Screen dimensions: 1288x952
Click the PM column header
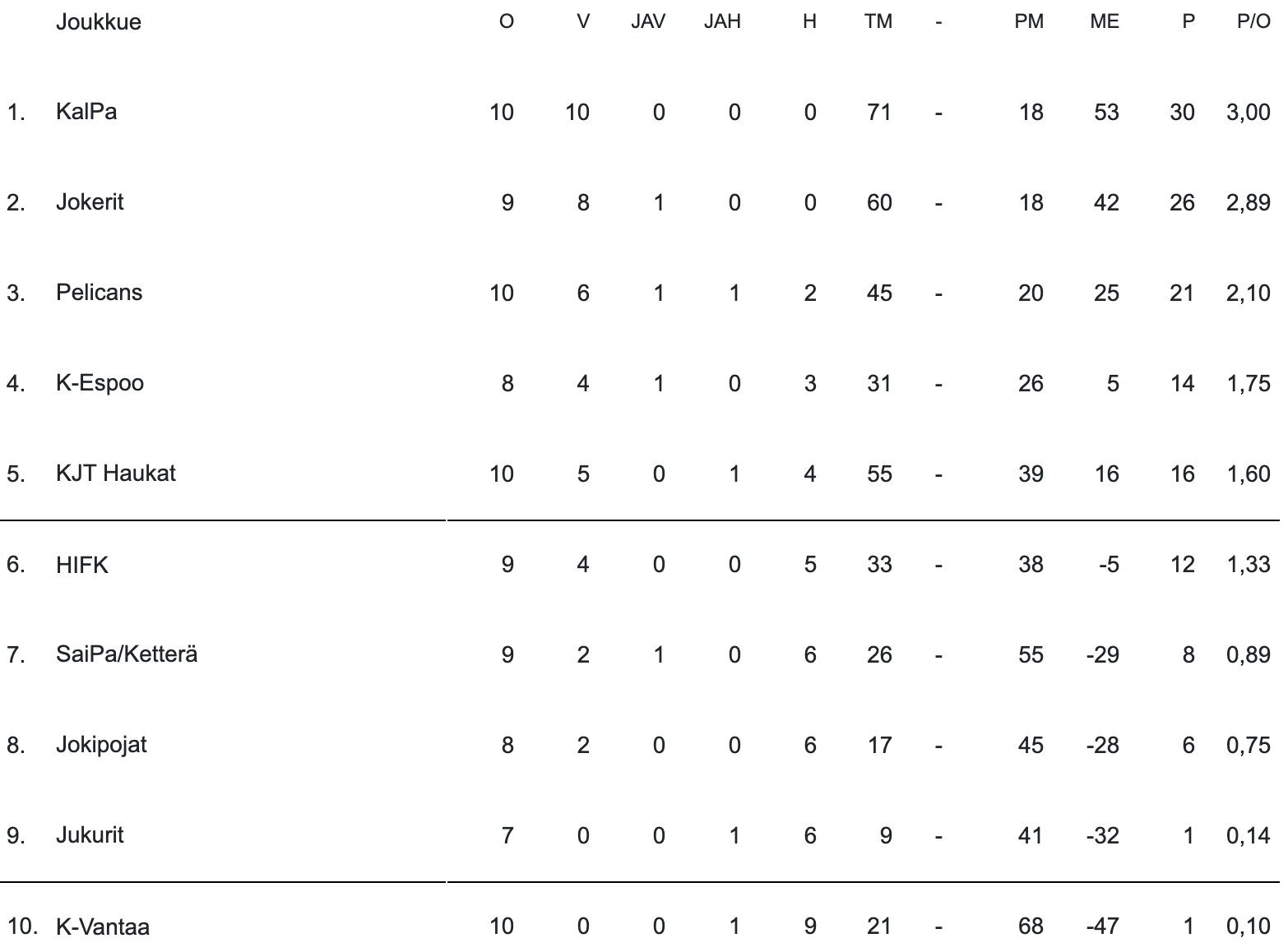(1029, 21)
